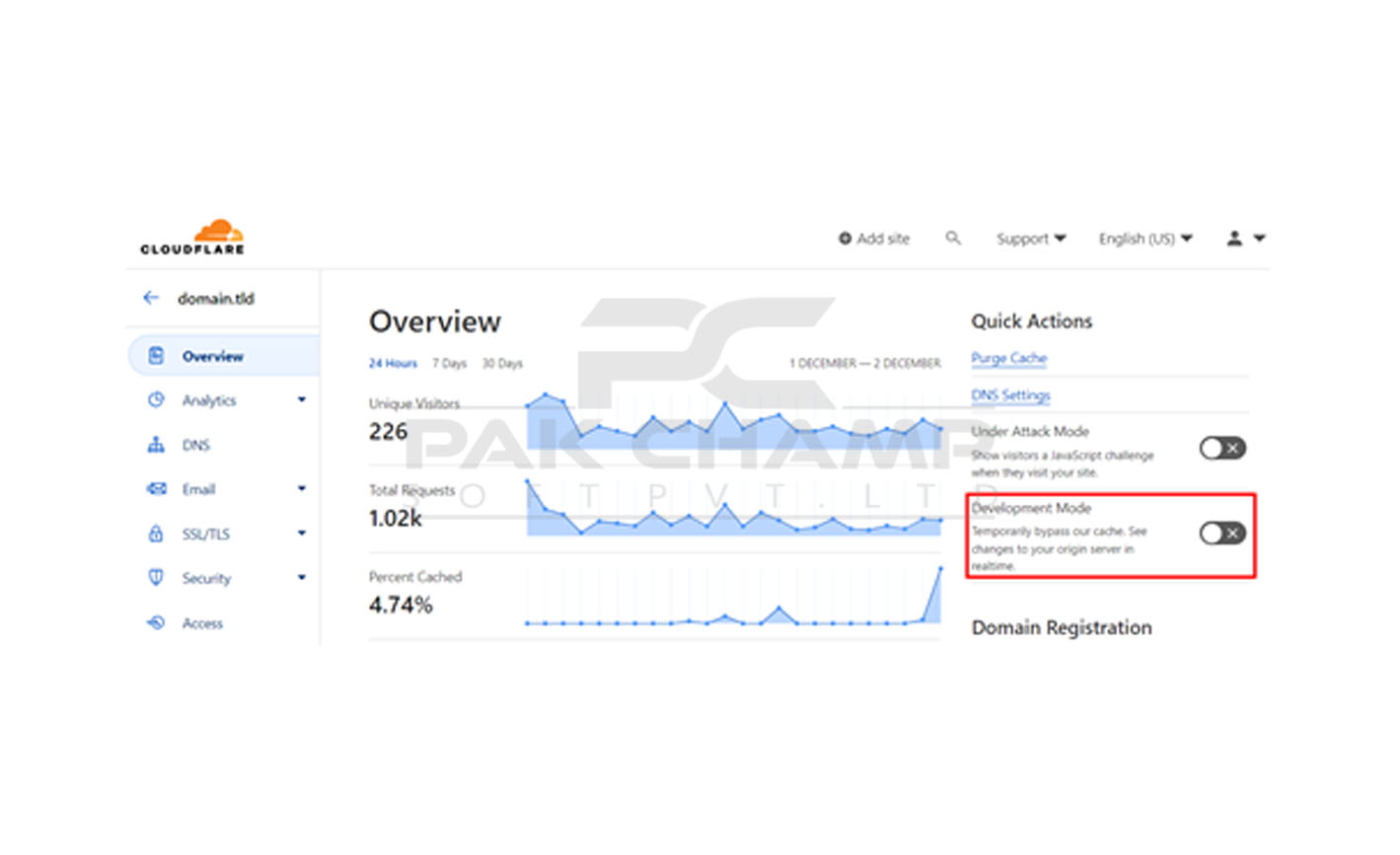Click the 4.74% percent cached value
The image size is (1400, 855).
(401, 605)
